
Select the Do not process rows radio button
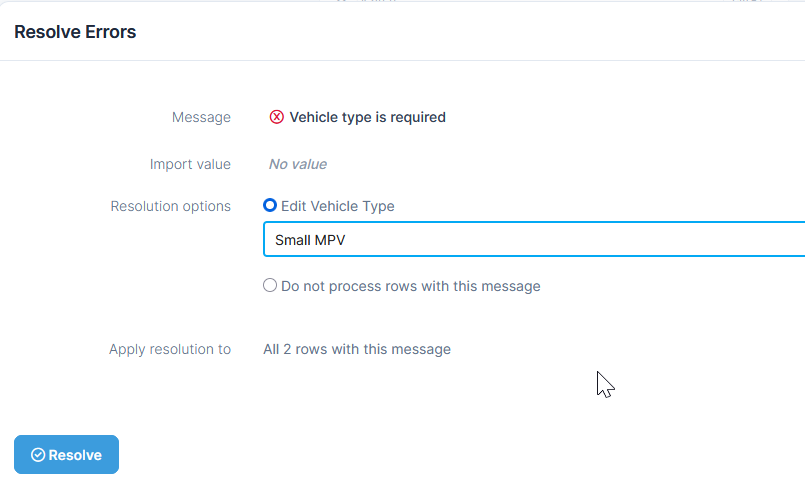pos(270,285)
